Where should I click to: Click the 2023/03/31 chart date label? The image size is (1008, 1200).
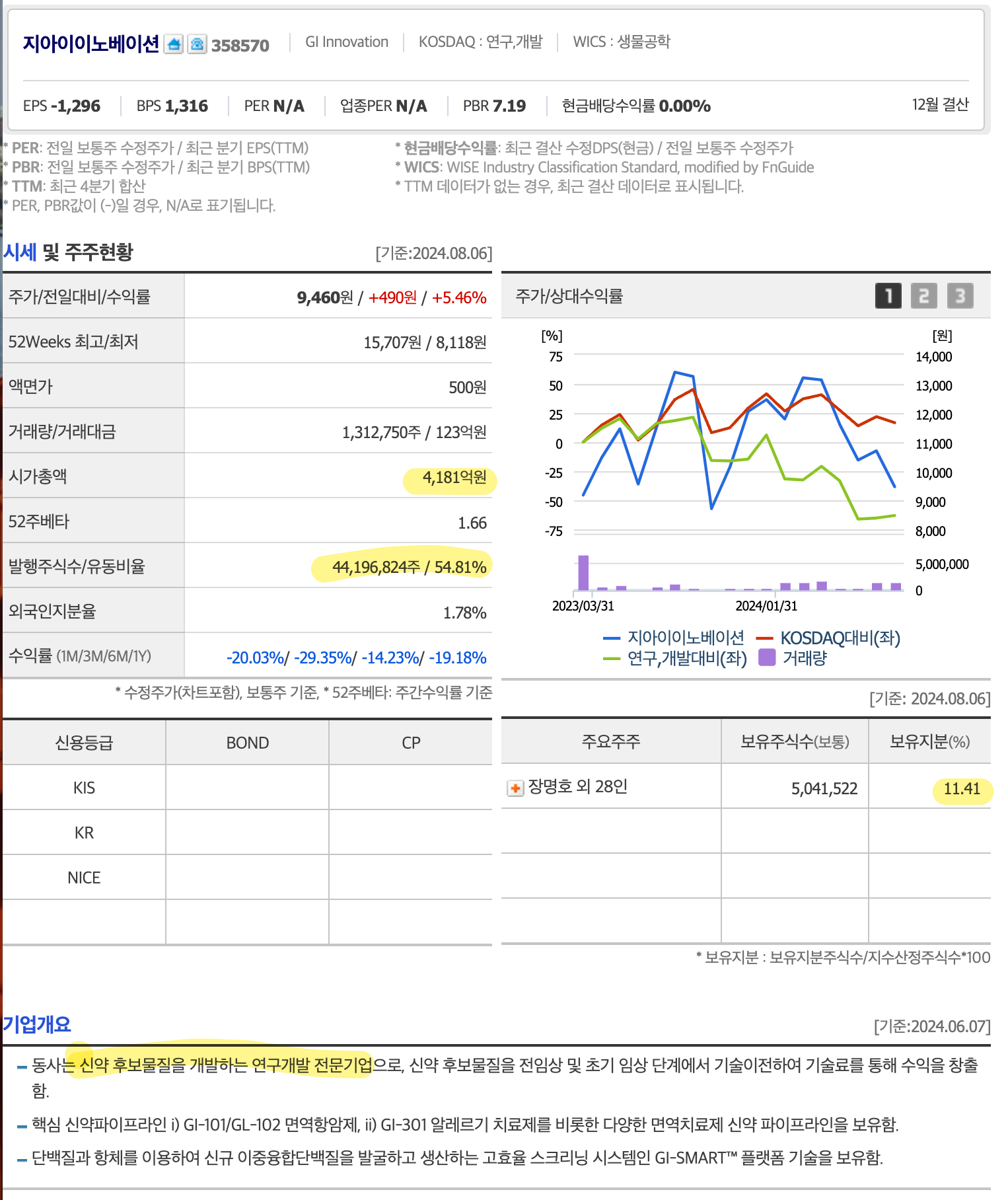(x=583, y=606)
